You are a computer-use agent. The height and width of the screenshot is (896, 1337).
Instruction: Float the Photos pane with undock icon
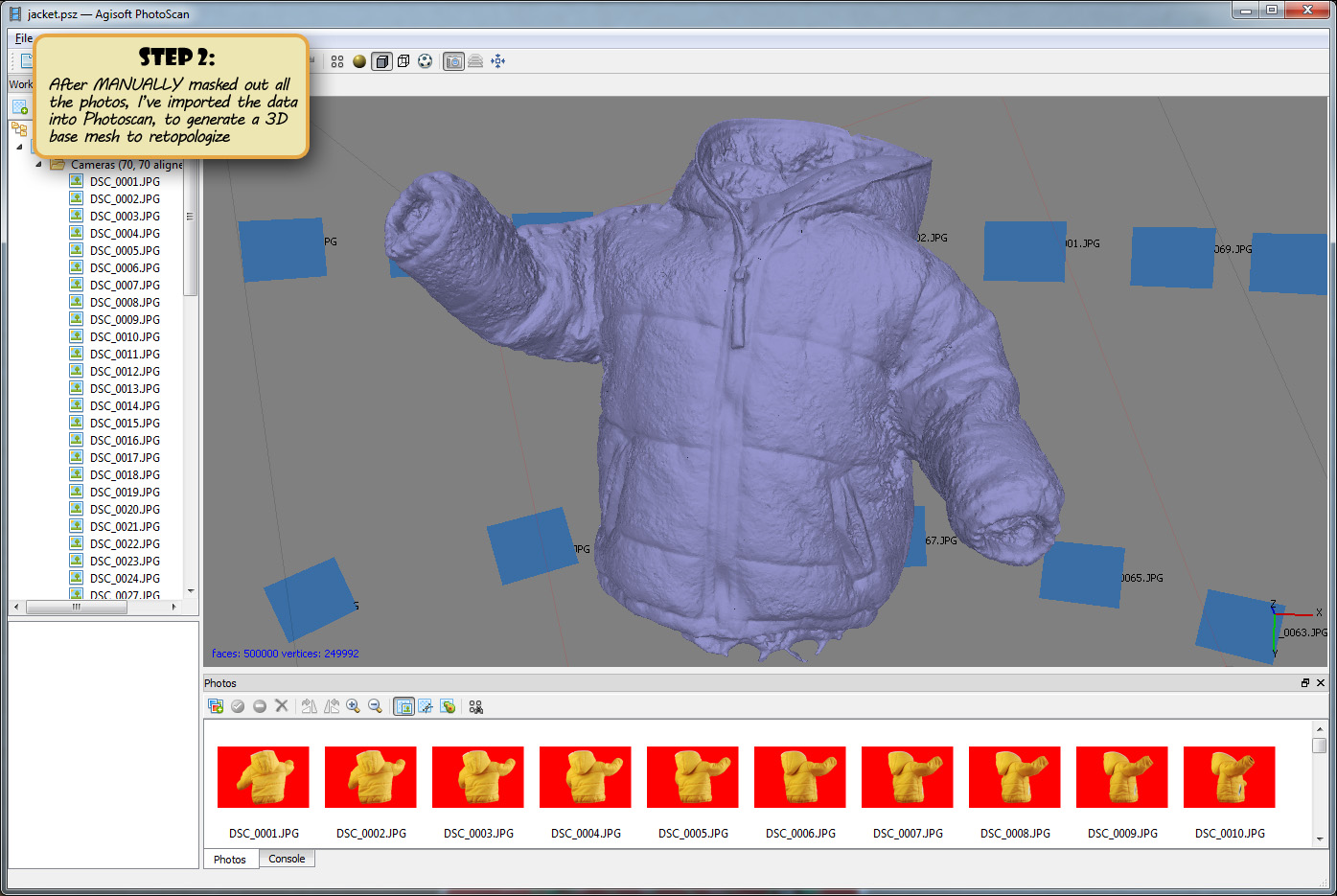[x=1305, y=683]
